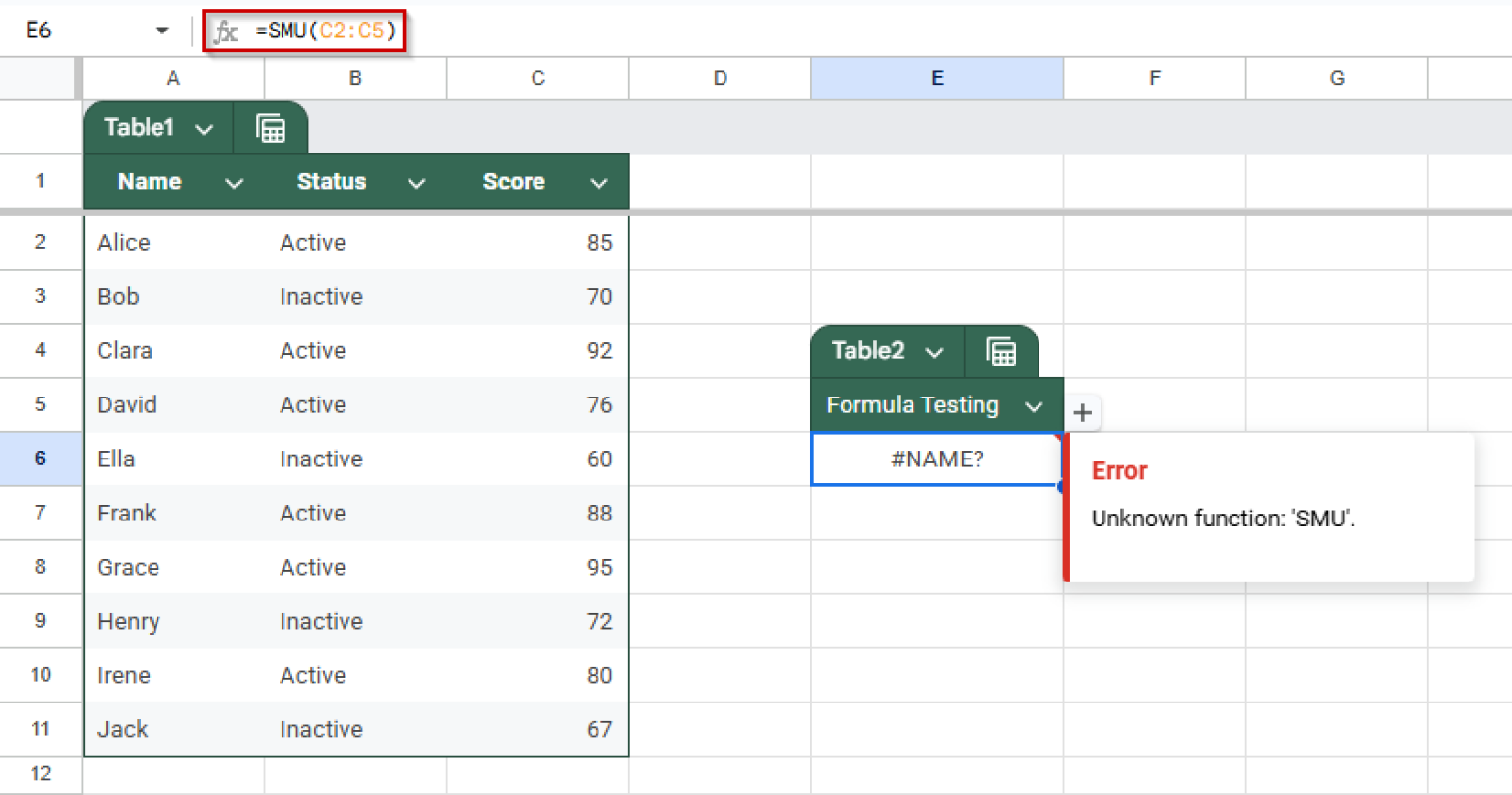The width and height of the screenshot is (1512, 795).
Task: Click the fx function icon
Action: pyautogui.click(x=226, y=31)
